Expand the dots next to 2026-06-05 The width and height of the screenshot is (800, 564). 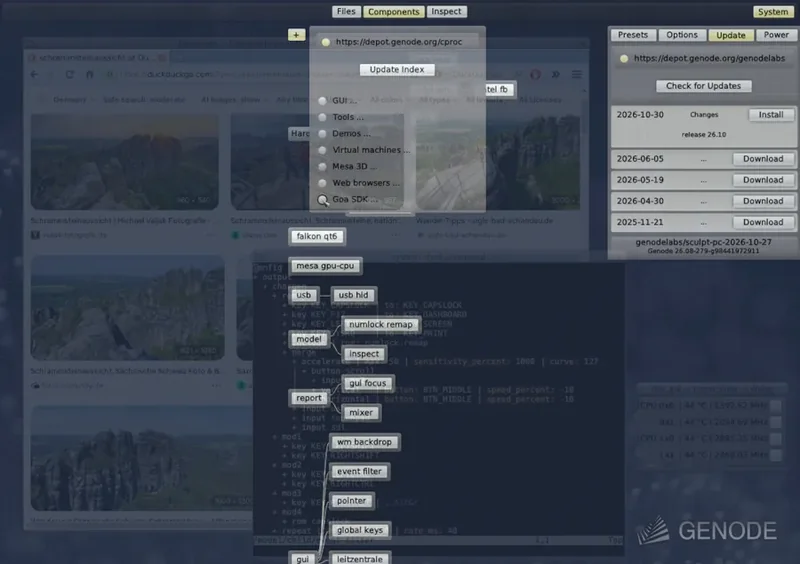coord(704,160)
